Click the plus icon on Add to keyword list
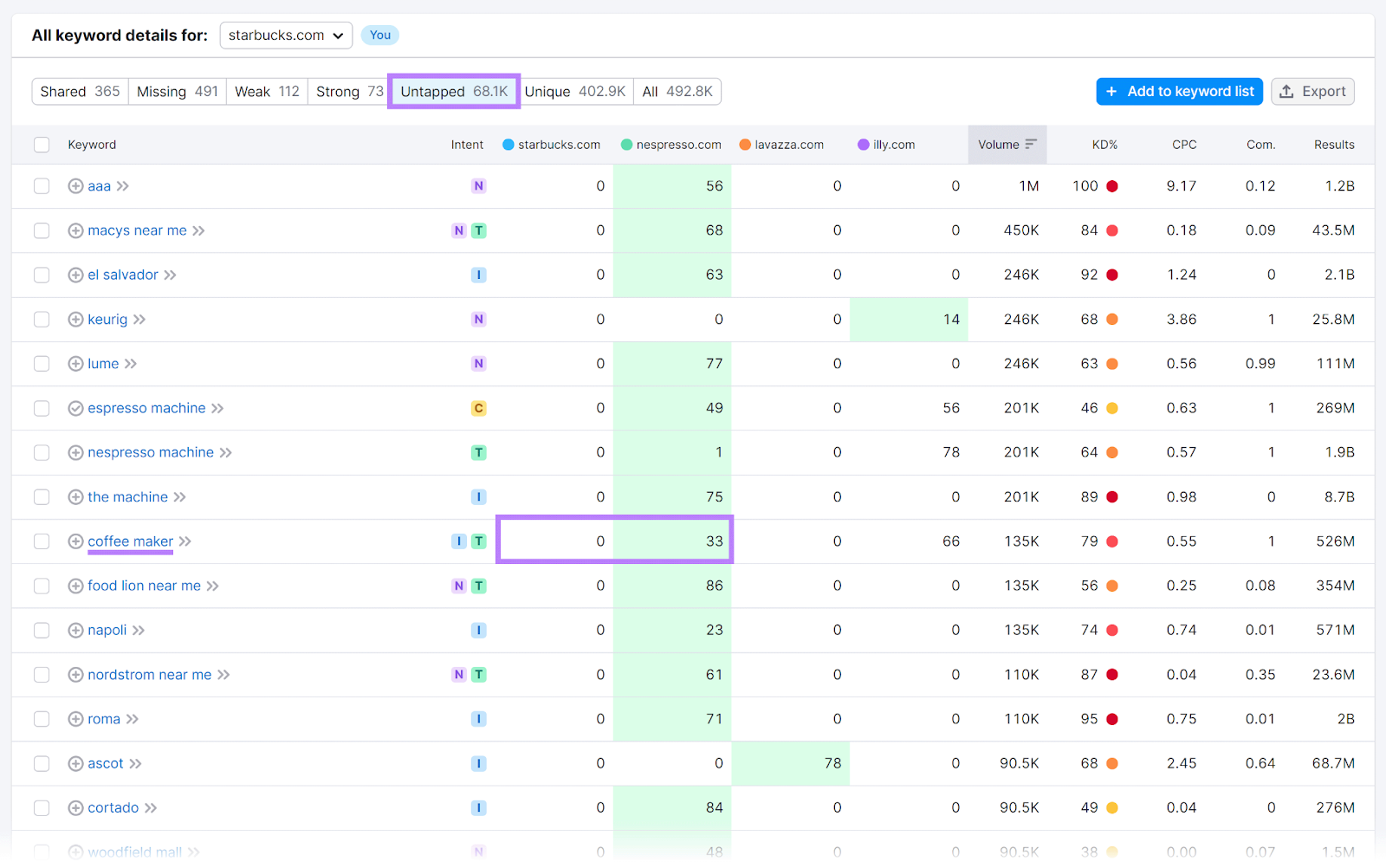The height and width of the screenshot is (868, 1386). click(1111, 91)
